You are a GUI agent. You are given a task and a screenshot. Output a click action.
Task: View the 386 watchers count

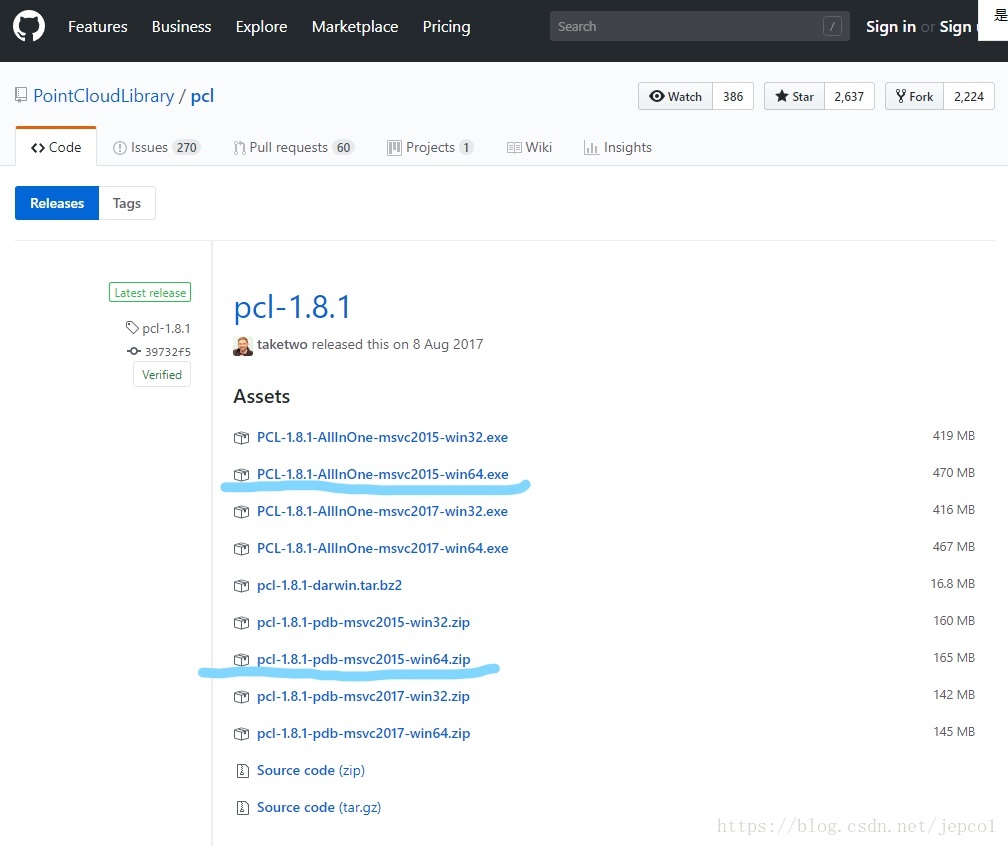[733, 96]
